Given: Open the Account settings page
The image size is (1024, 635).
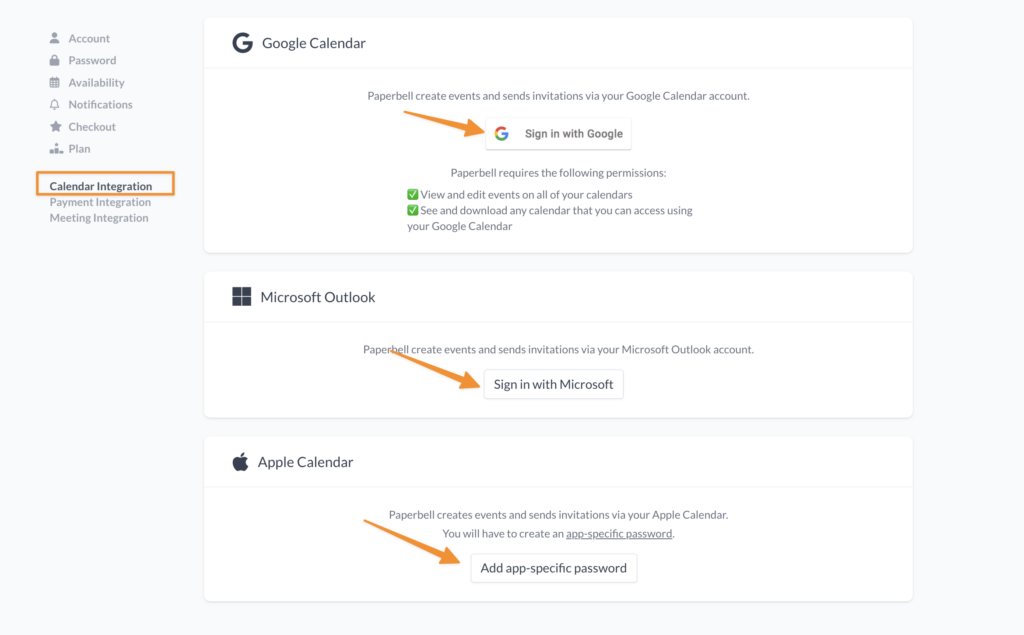Looking at the screenshot, I should 89,38.
